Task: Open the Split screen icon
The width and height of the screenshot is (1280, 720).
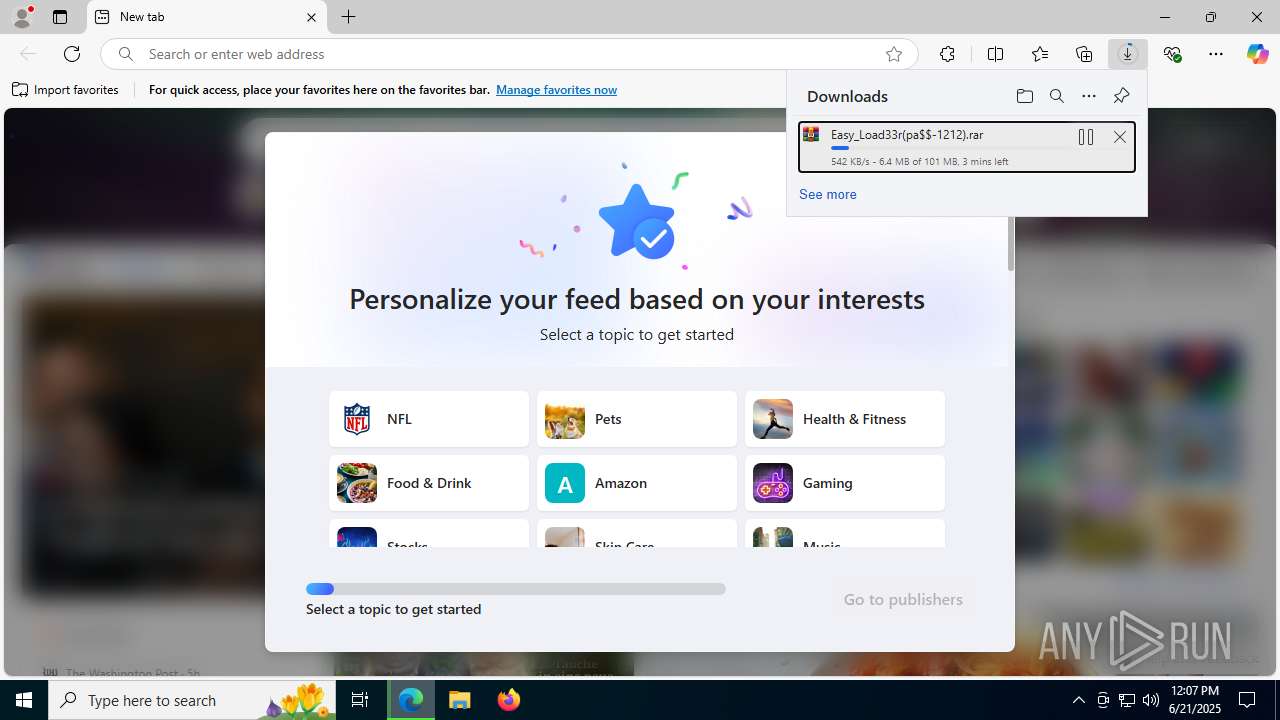Action: click(x=995, y=54)
